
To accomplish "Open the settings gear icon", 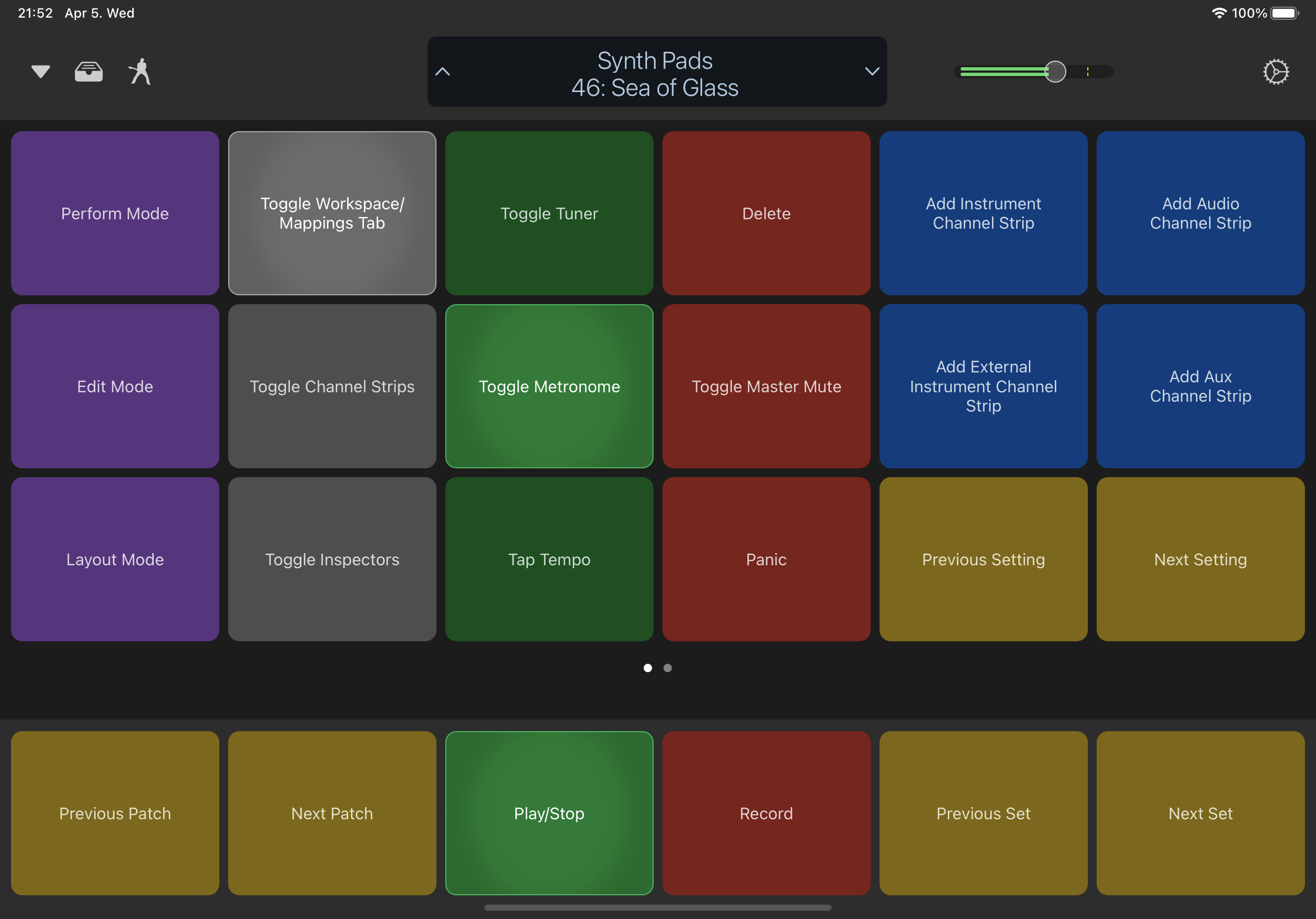I will click(1275, 72).
